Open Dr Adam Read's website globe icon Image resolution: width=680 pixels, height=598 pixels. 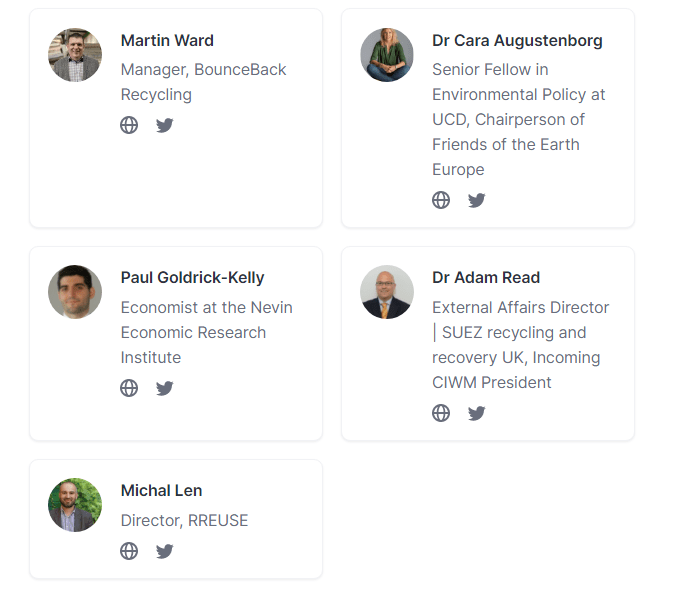[x=441, y=413]
